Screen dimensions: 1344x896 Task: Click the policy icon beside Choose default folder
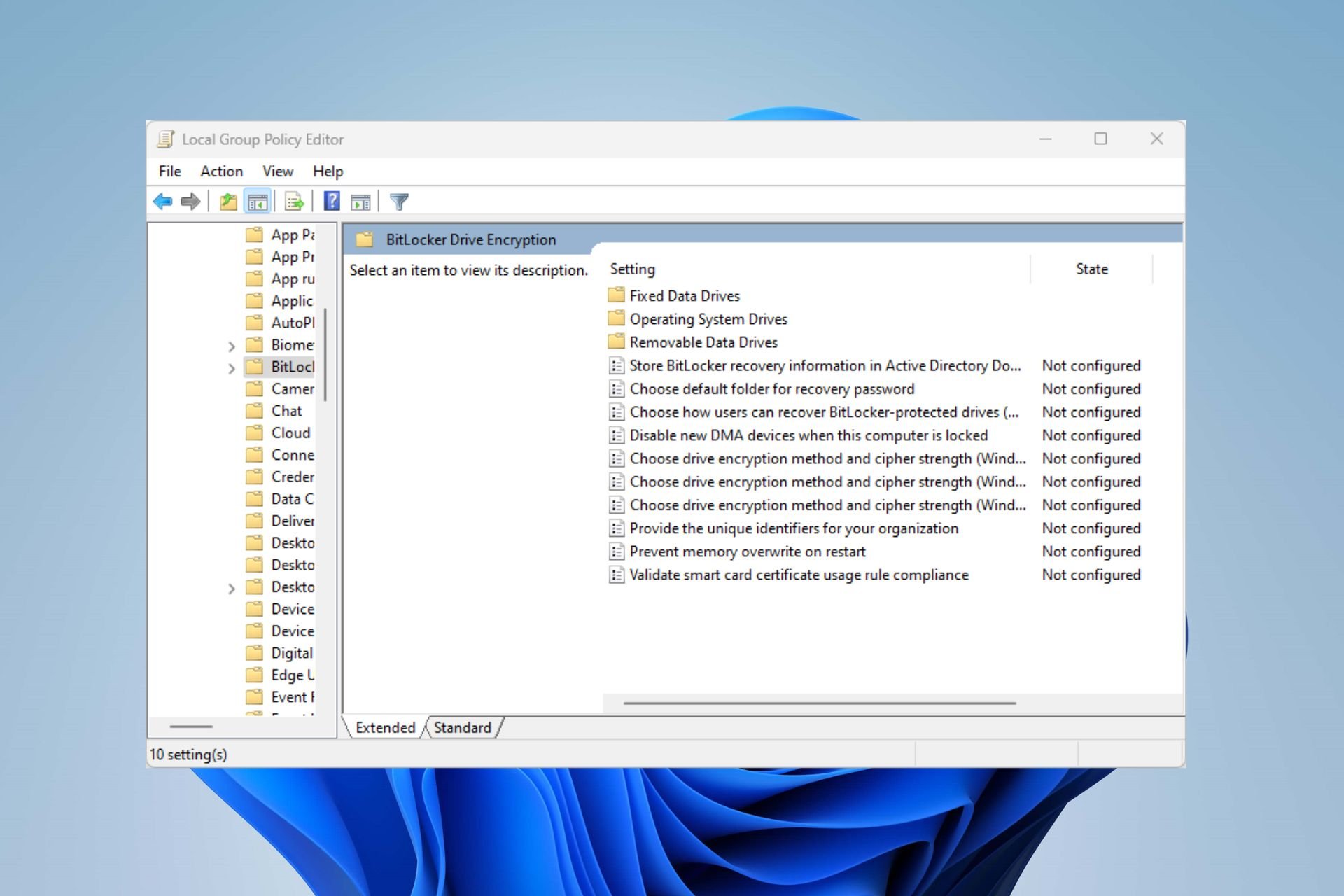pyautogui.click(x=616, y=388)
